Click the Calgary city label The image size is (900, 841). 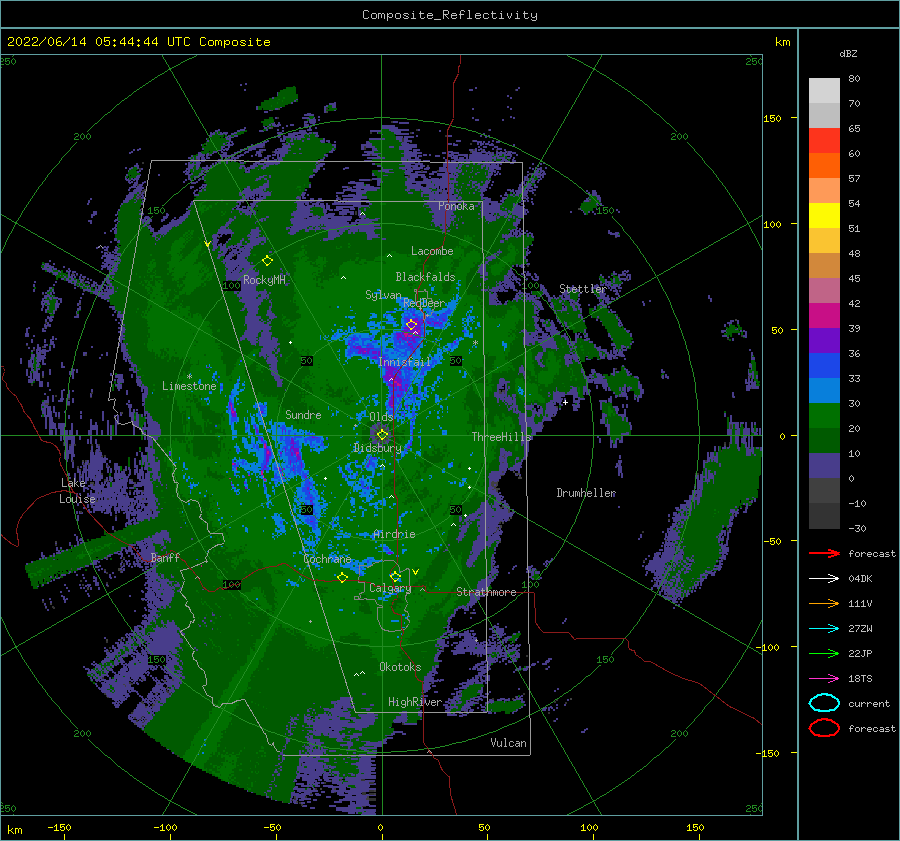pos(390,588)
